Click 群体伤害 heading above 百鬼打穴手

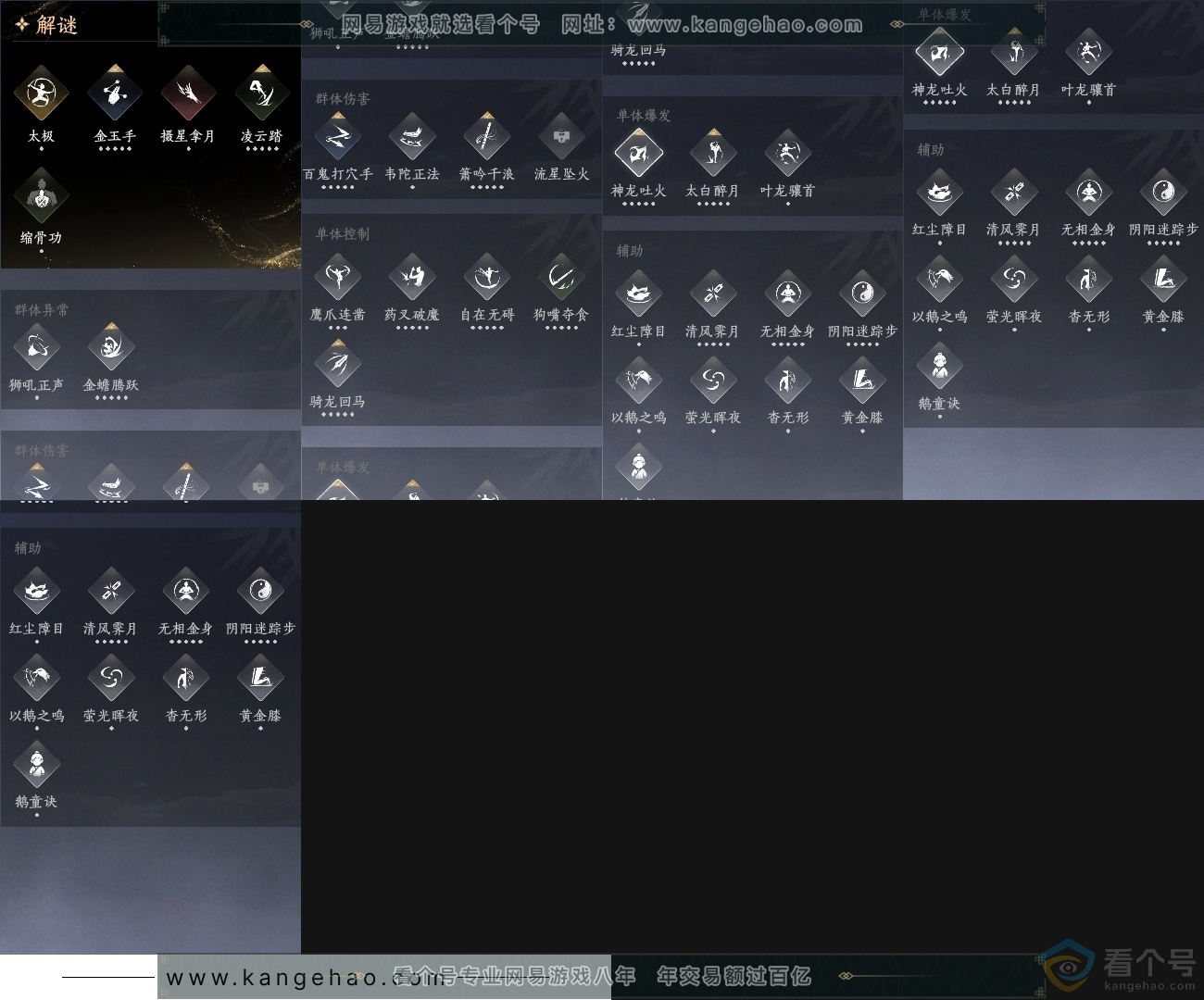(343, 99)
